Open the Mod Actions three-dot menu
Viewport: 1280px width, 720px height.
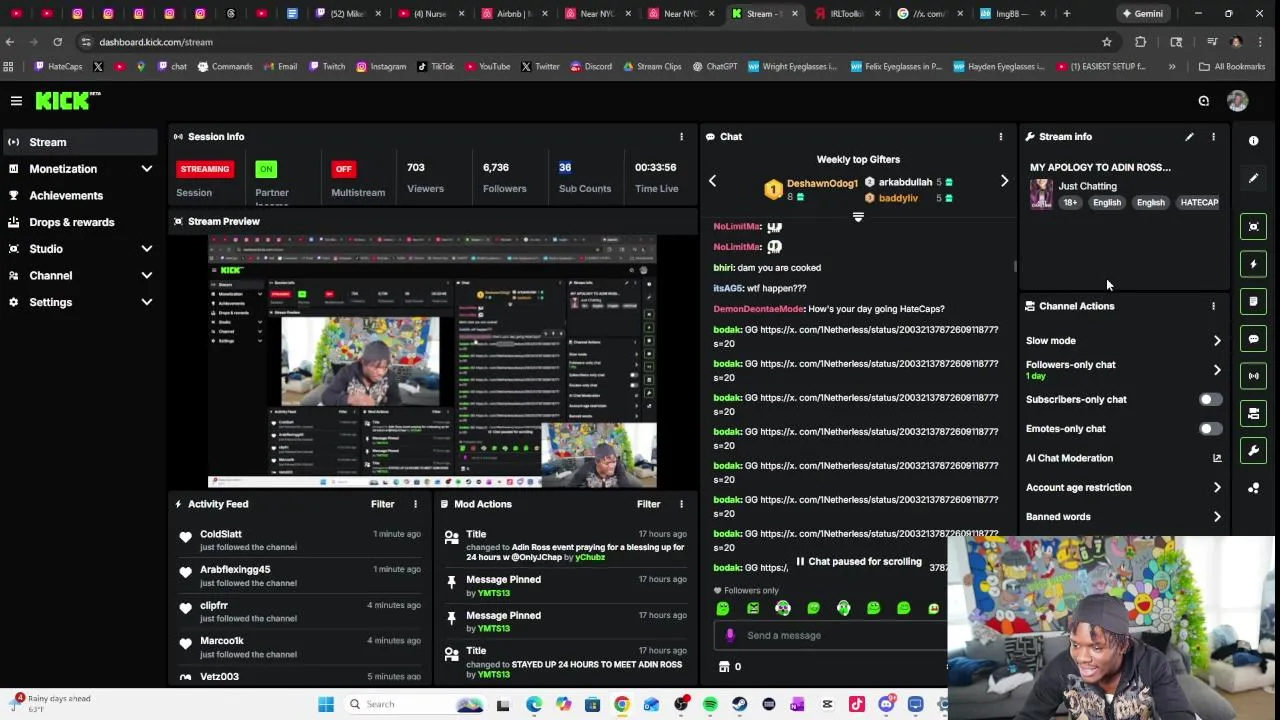(x=681, y=504)
